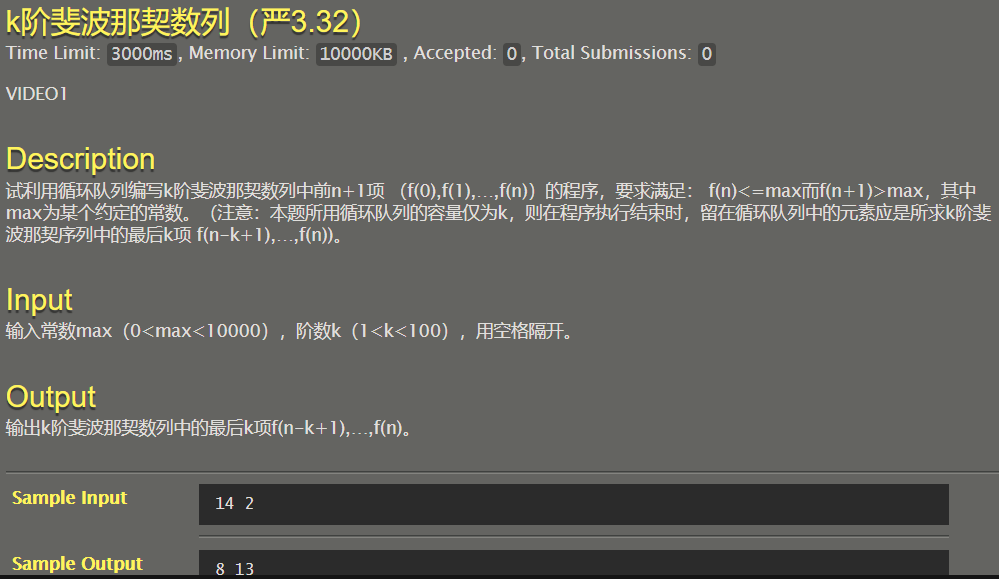The width and height of the screenshot is (999, 579).
Task: Click the 3000ms time limit badge
Action: 141,54
